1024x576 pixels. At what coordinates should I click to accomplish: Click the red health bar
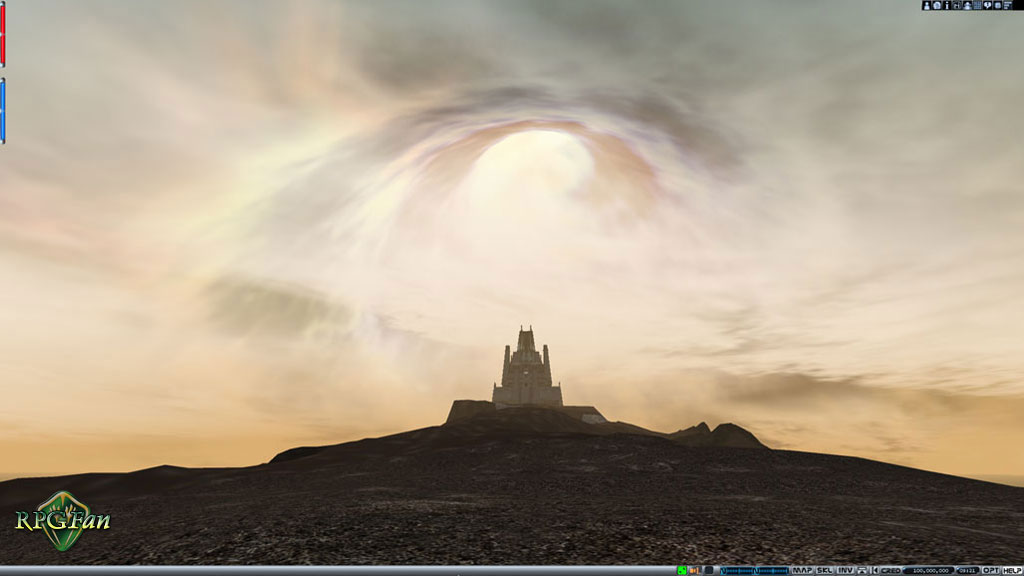pos(3,34)
